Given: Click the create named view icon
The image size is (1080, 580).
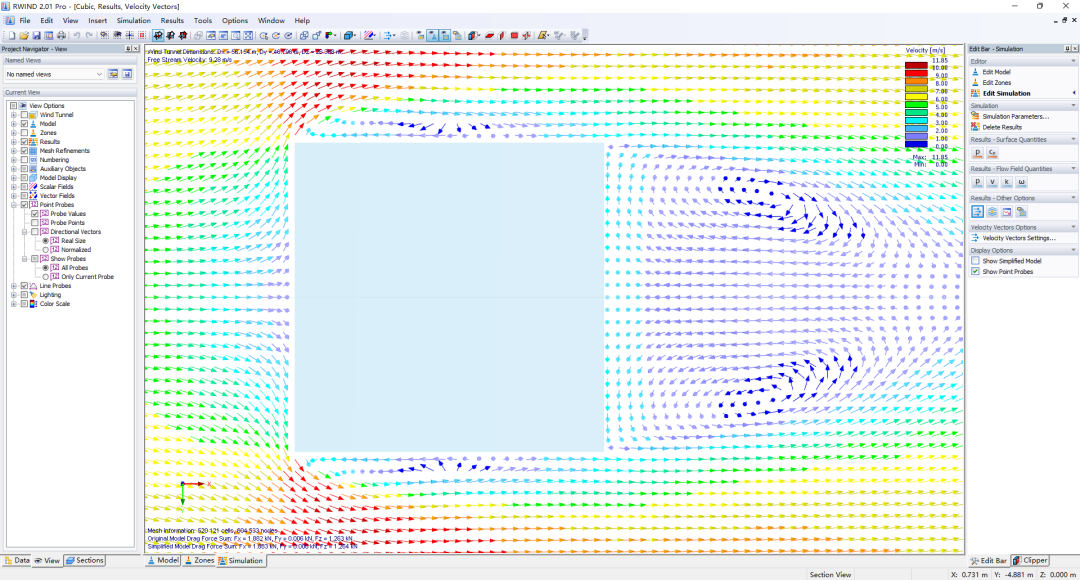Looking at the screenshot, I should (113, 74).
